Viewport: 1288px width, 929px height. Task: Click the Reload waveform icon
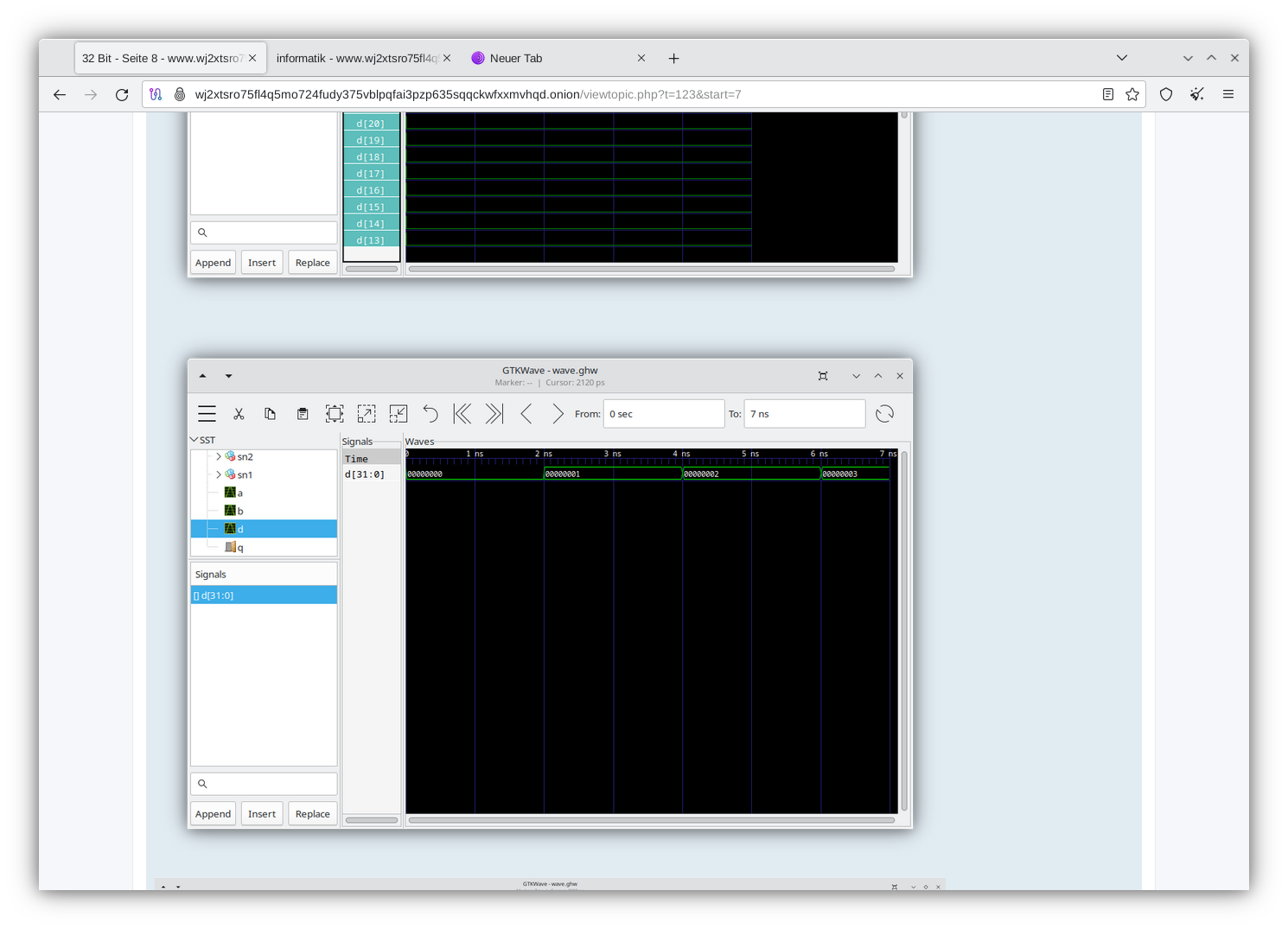(x=884, y=413)
